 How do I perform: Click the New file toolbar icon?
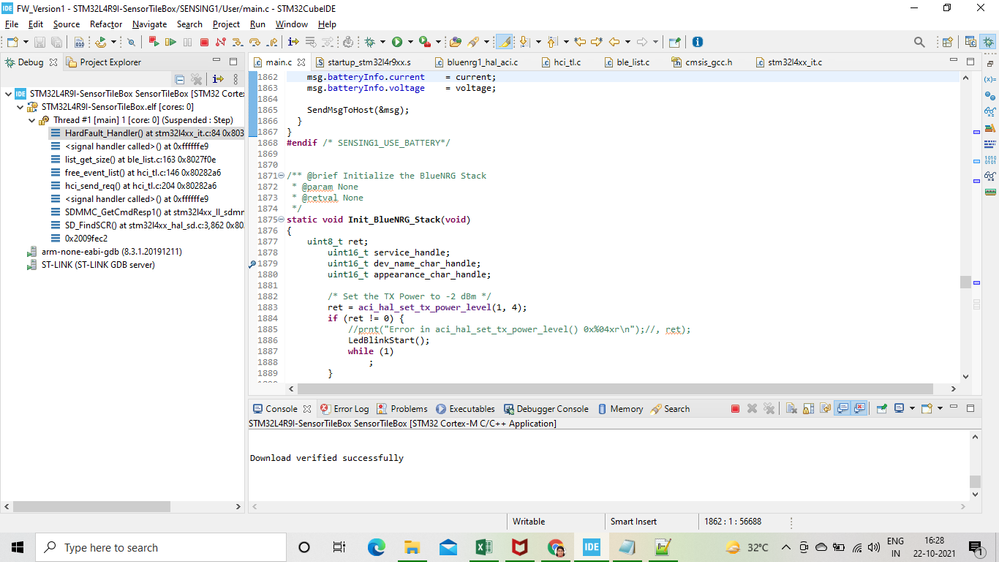[x=13, y=42]
